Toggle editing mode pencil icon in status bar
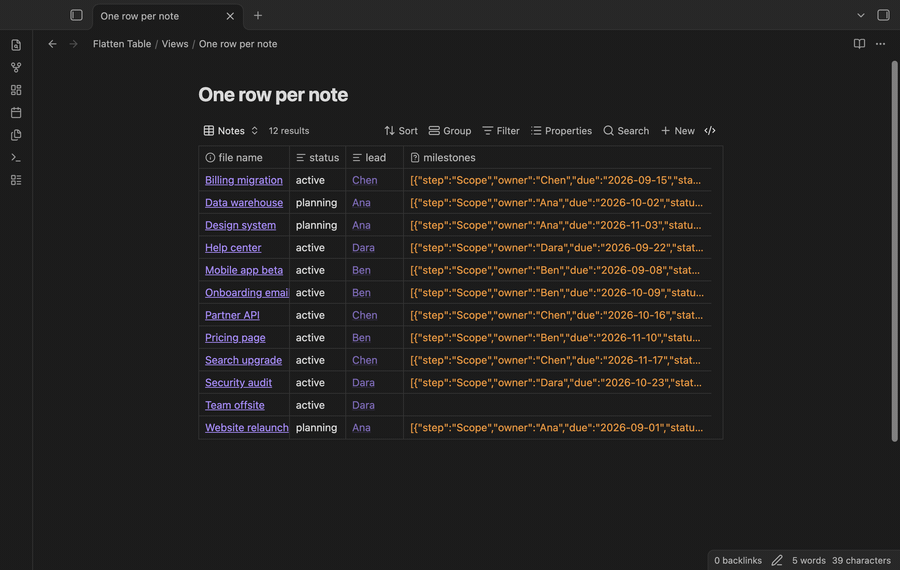Screen dimensions: 900x570 pyautogui.click(x=777, y=560)
